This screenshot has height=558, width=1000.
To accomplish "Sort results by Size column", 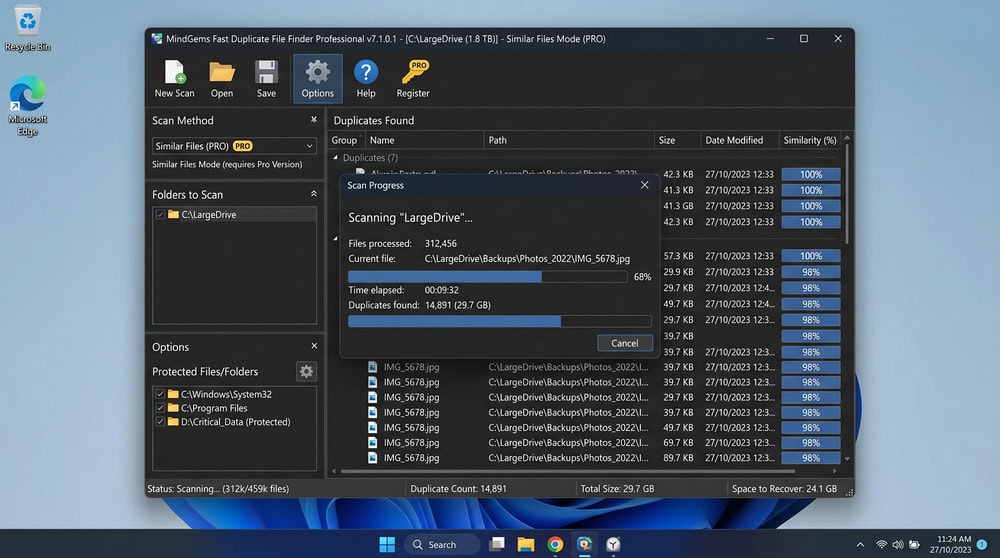I will coord(677,140).
